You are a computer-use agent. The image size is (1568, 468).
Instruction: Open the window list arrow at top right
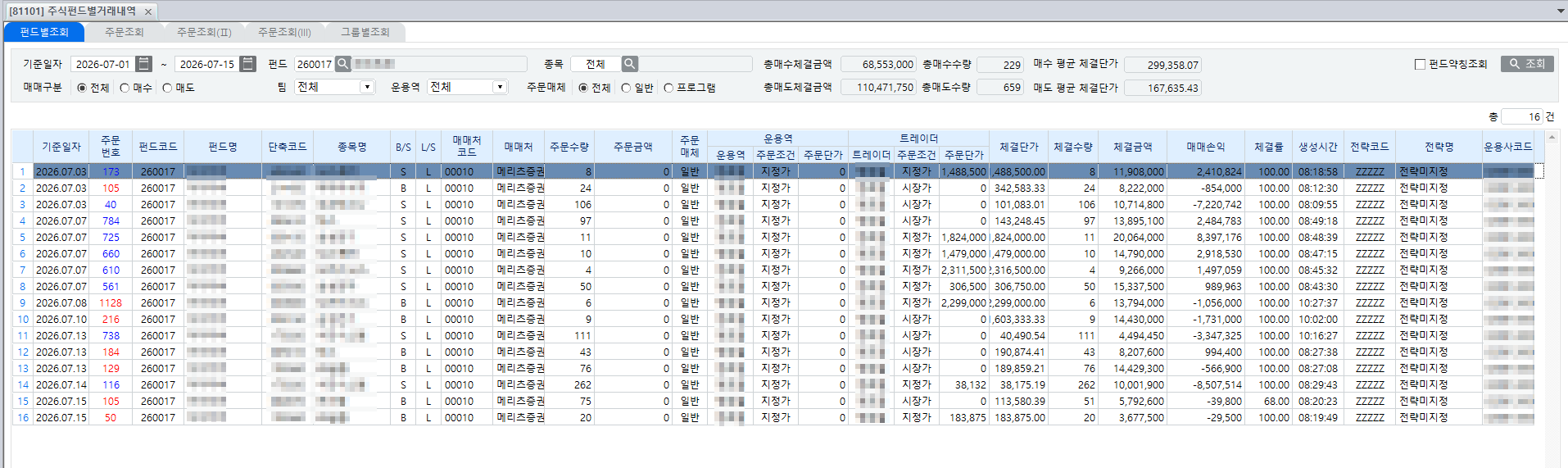1560,11
